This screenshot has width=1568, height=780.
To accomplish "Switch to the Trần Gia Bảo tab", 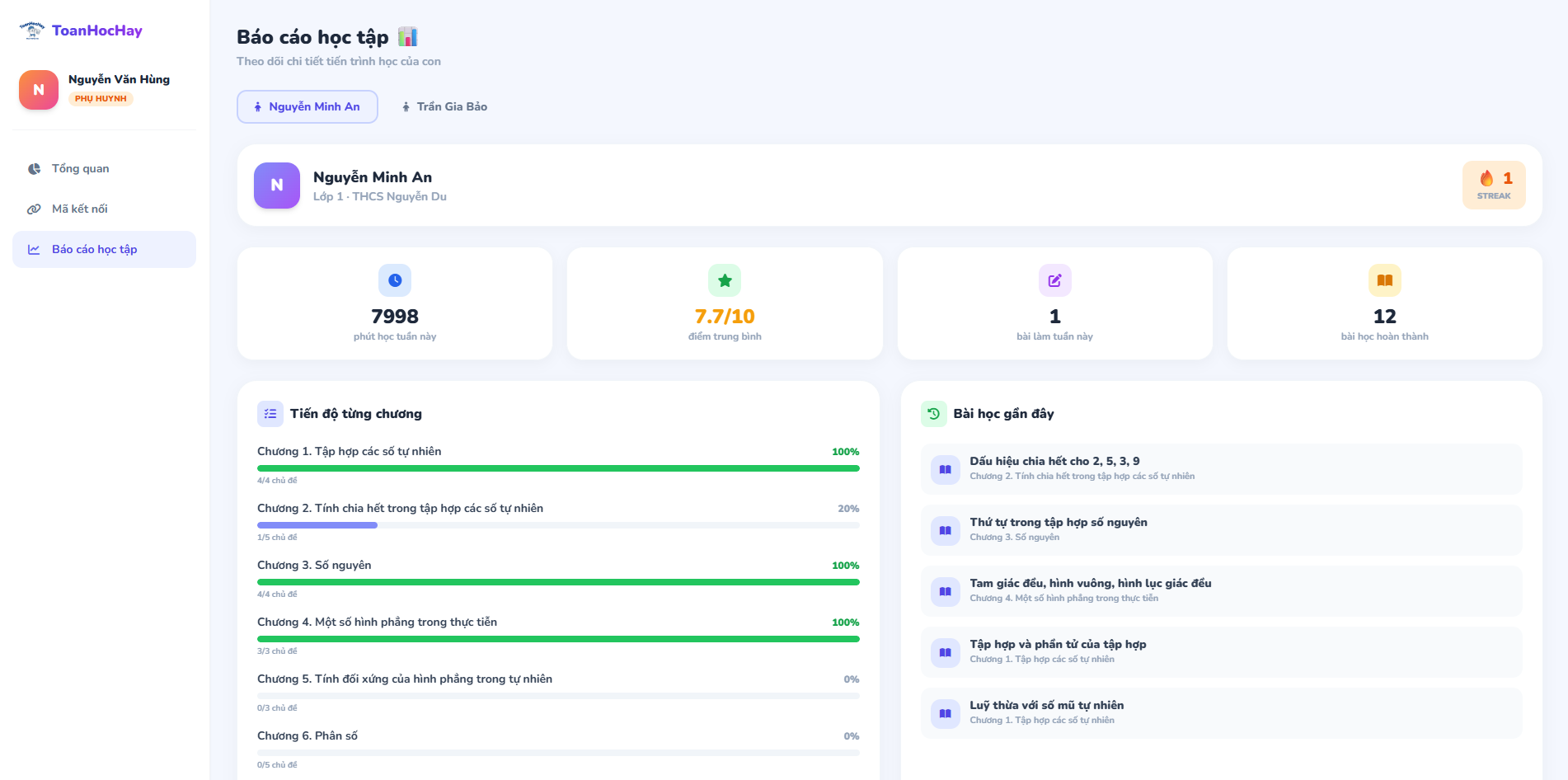I will [x=444, y=106].
